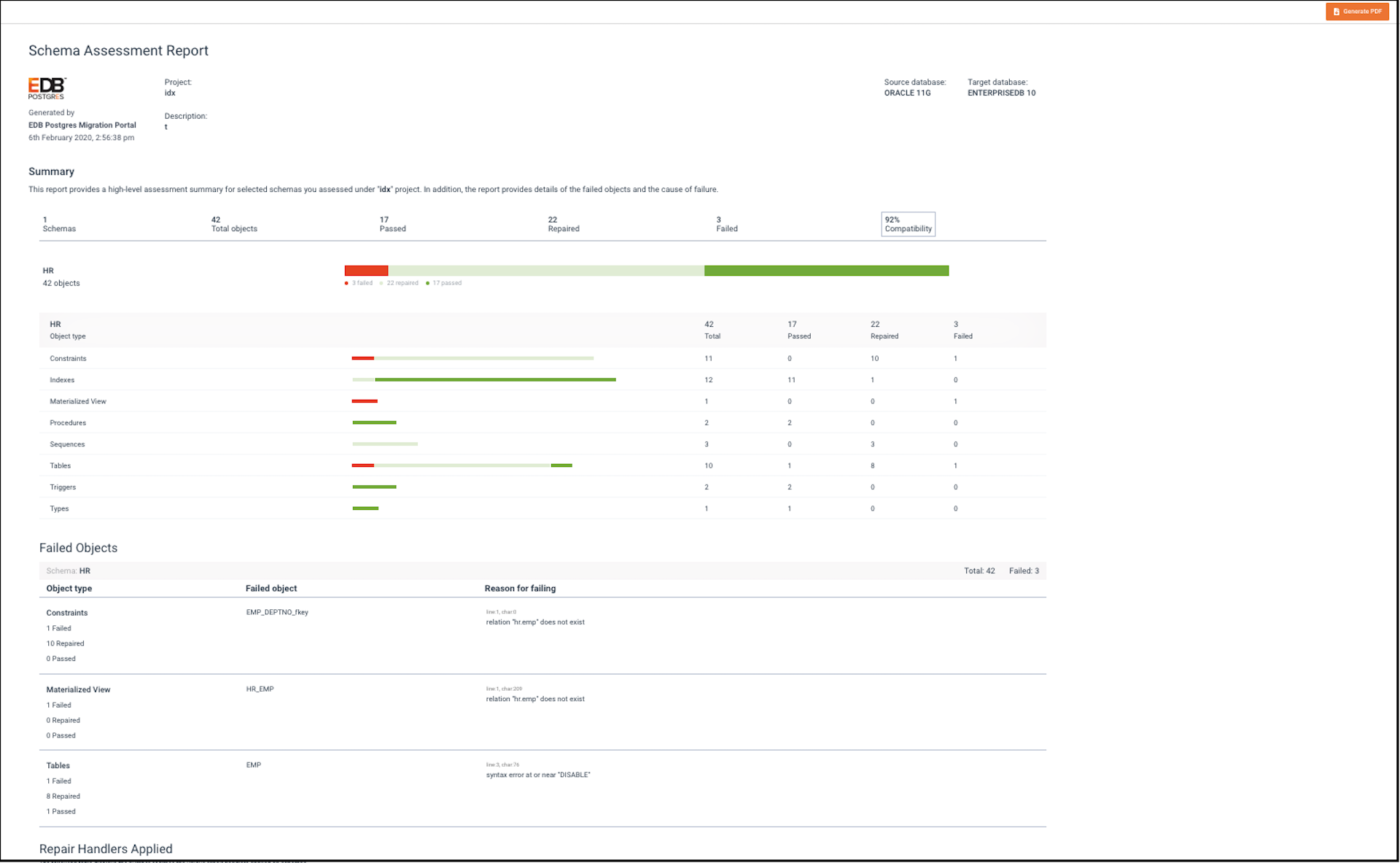Click the '17 Passed' summary stat
The image size is (1400, 863).
click(x=392, y=224)
